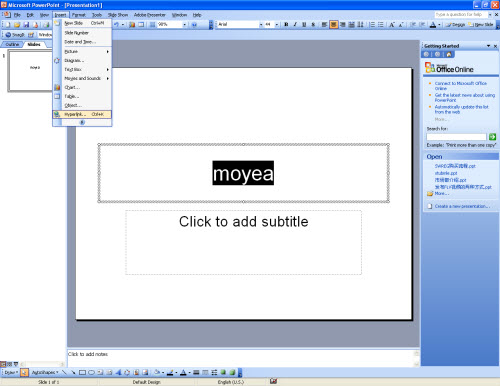Screen dimensions: 500x386
Task: Click the Open folder toolbar icon
Action: click(17, 25)
